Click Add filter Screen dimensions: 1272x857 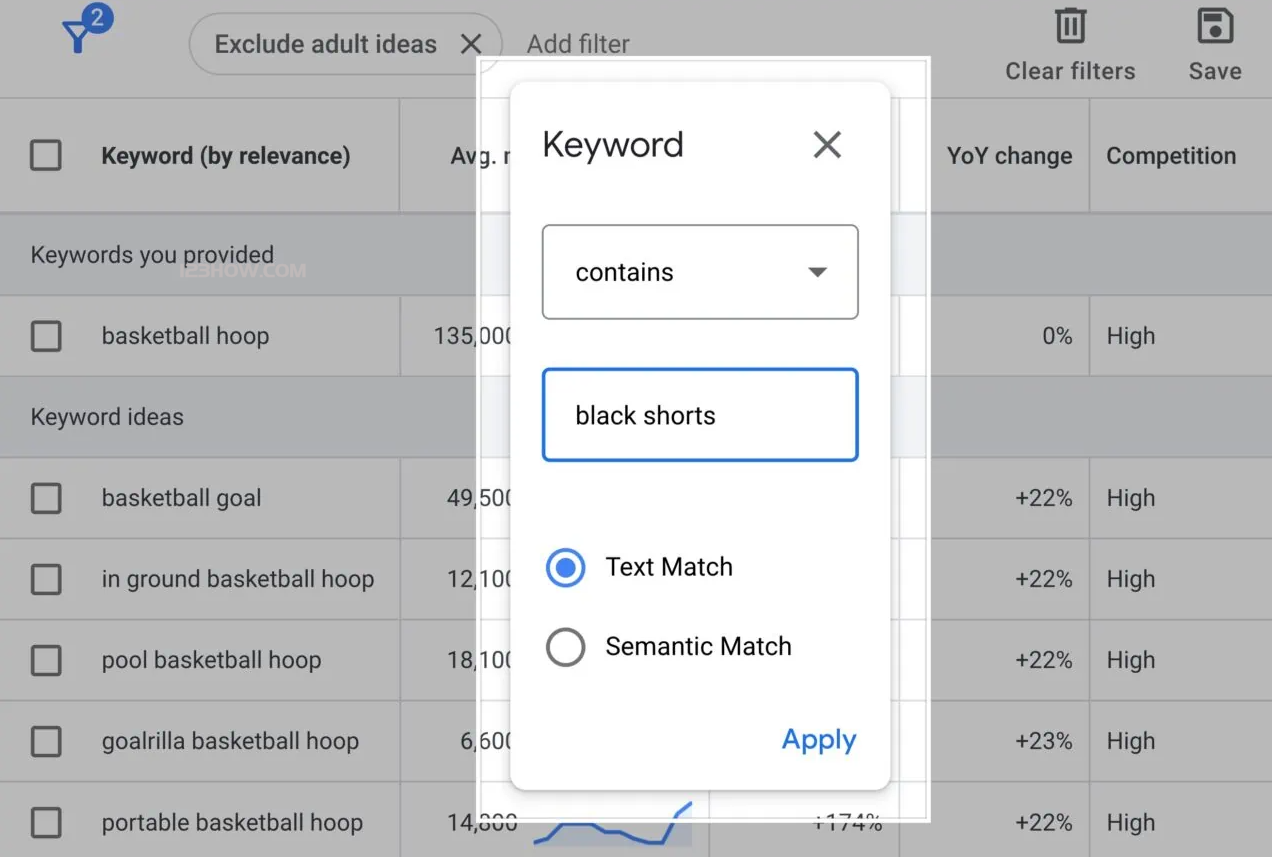[x=578, y=44]
